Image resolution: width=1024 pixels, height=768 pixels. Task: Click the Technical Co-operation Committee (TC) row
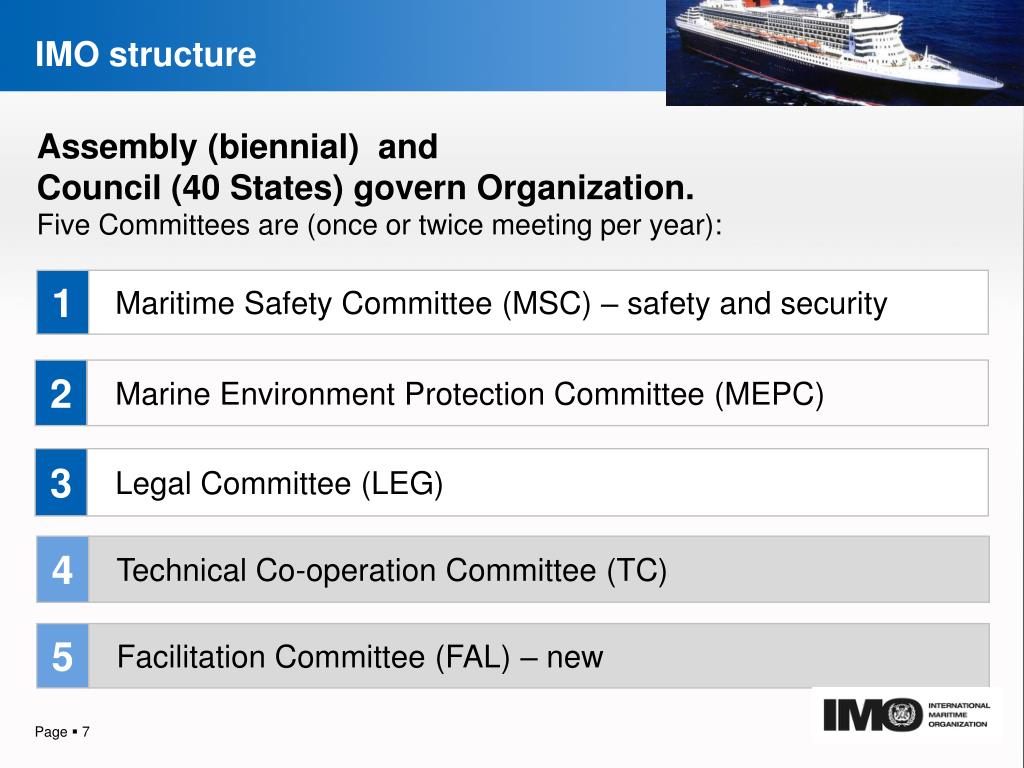[x=513, y=569]
